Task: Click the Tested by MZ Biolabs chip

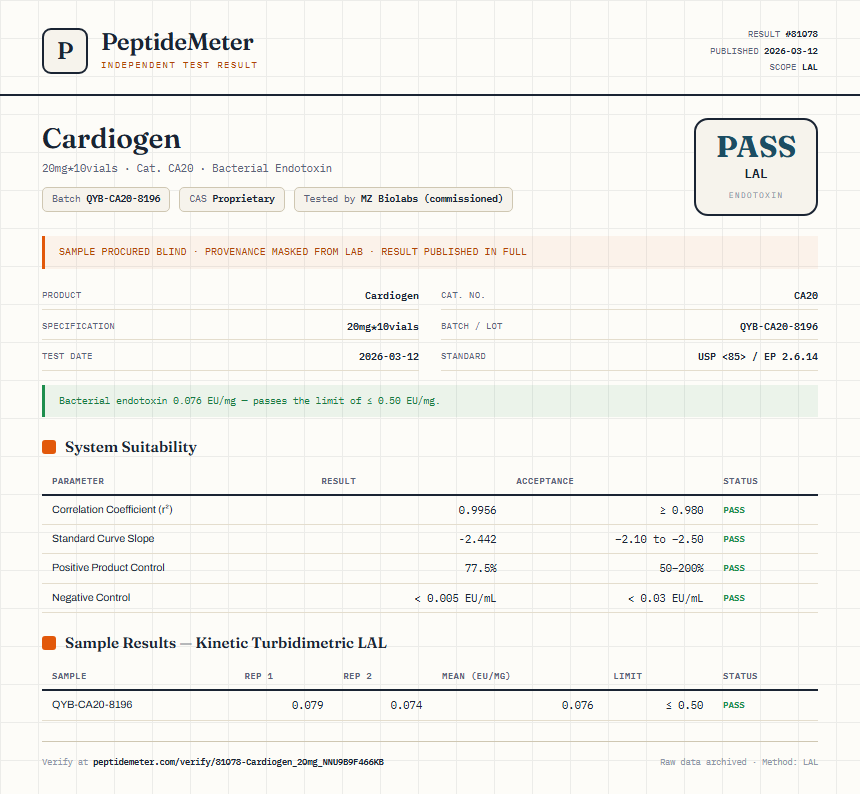Action: click(403, 199)
